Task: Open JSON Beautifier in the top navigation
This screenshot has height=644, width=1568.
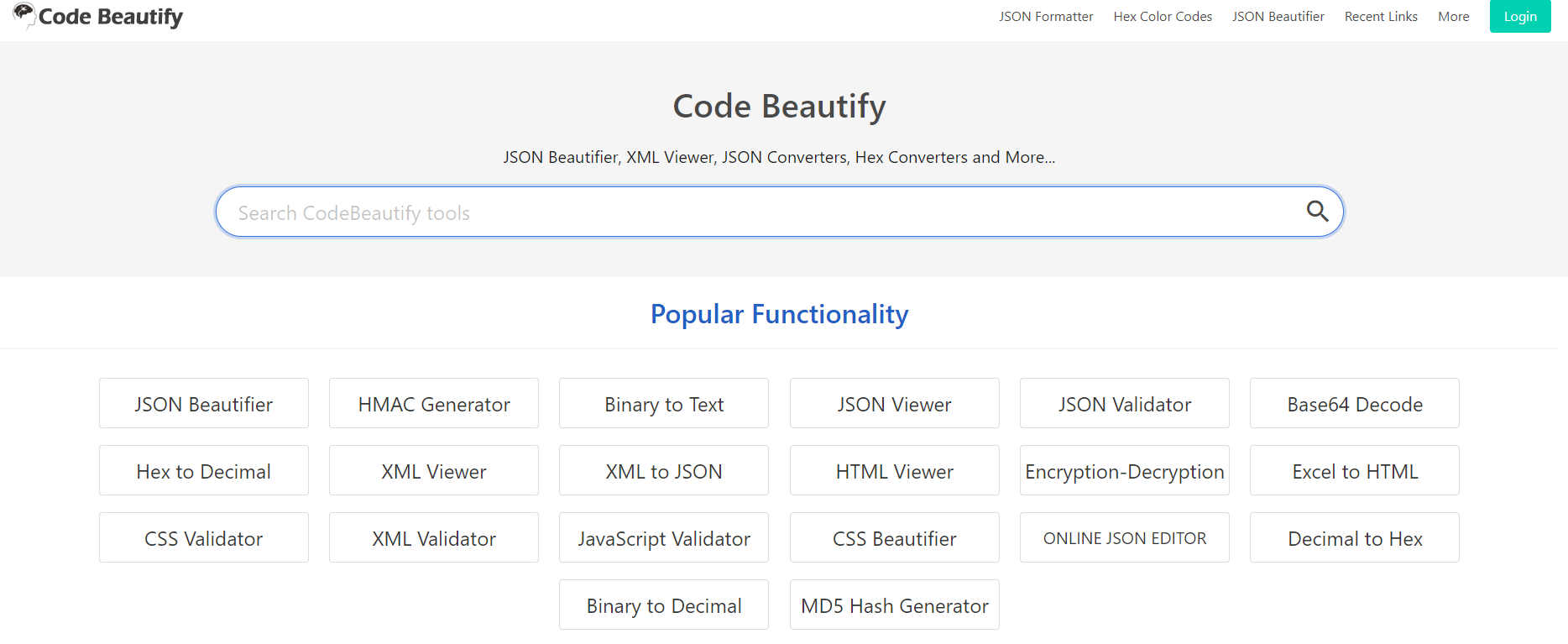Action: click(x=1278, y=17)
